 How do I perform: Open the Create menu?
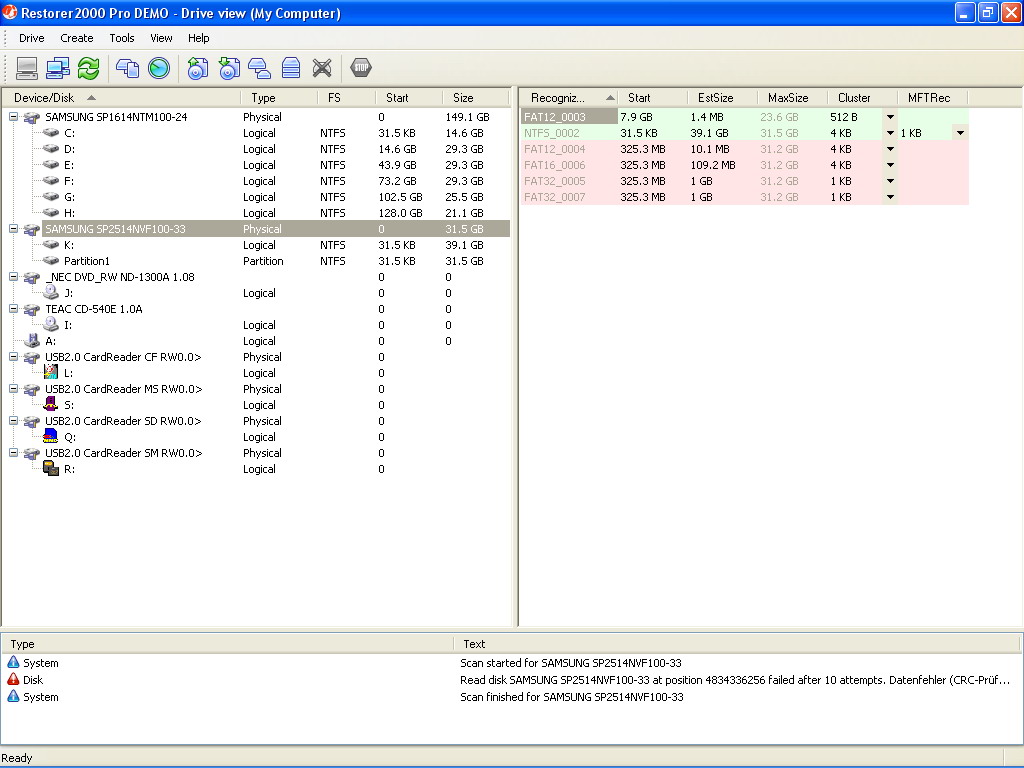click(76, 38)
